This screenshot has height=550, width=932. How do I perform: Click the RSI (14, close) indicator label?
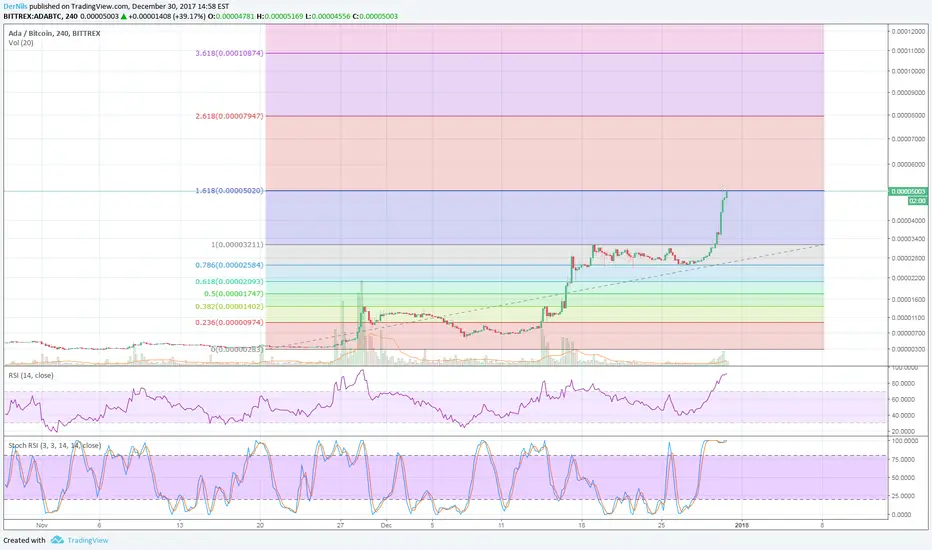pos(30,375)
